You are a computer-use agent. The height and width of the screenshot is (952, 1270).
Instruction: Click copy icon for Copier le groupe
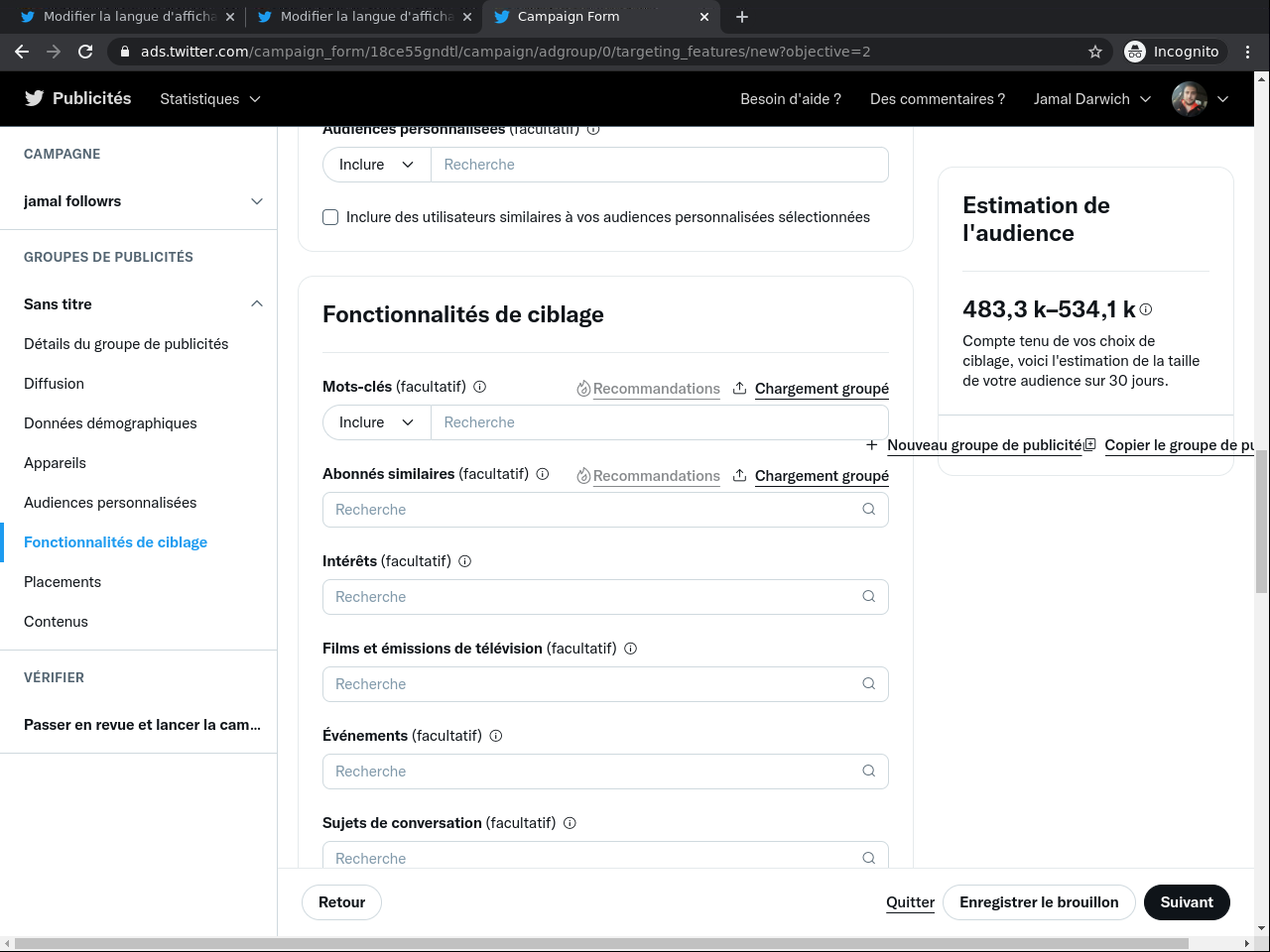1089,445
